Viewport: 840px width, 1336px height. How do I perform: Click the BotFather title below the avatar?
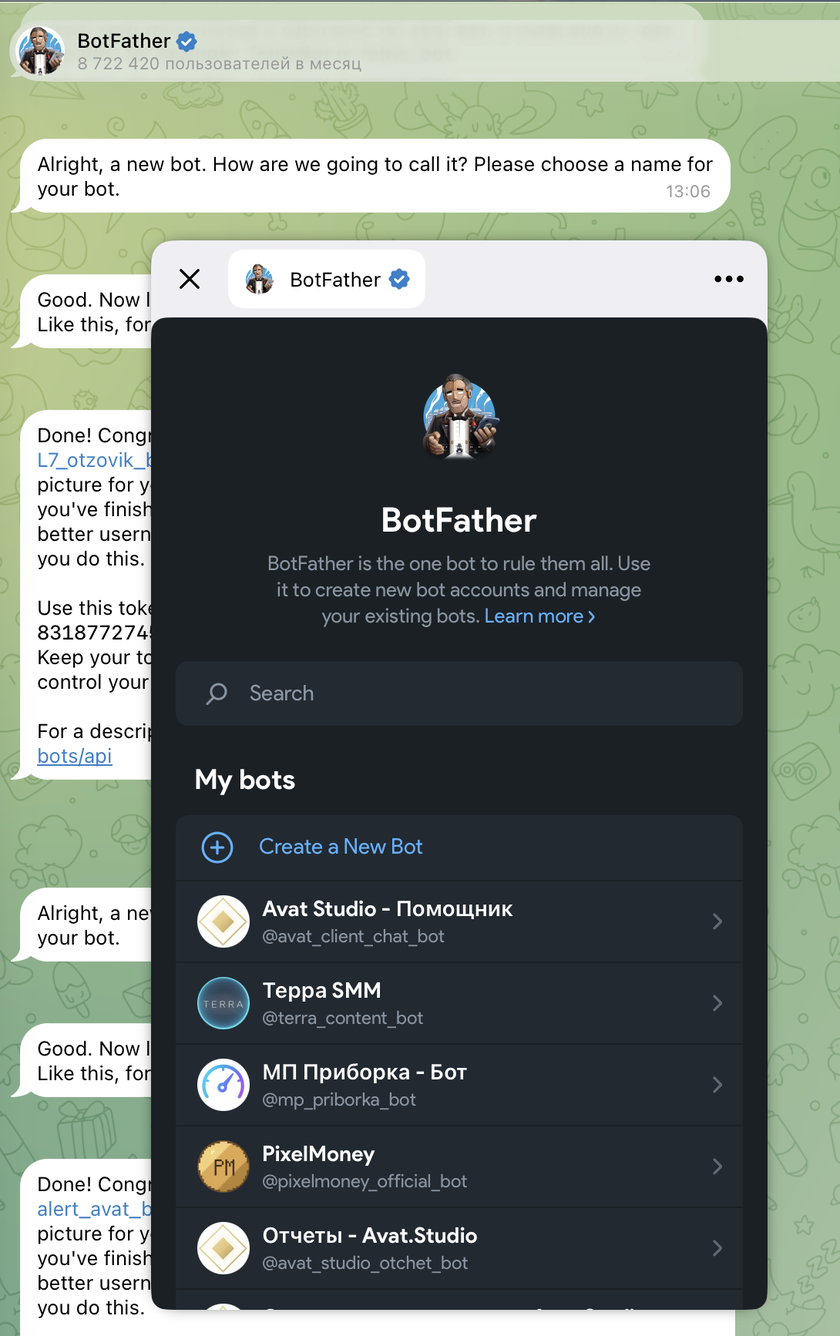click(x=459, y=520)
